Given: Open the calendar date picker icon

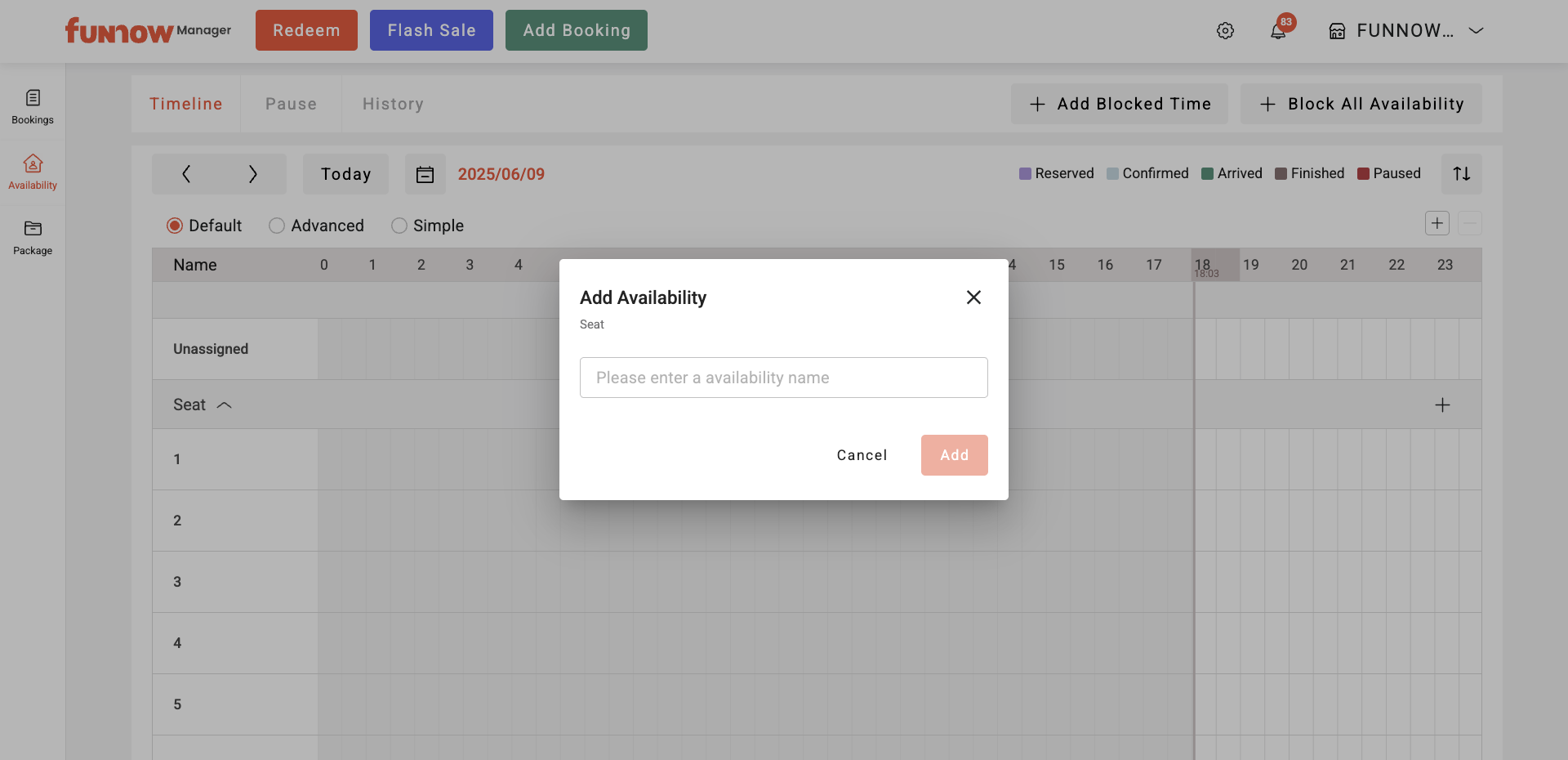Looking at the screenshot, I should (x=425, y=174).
